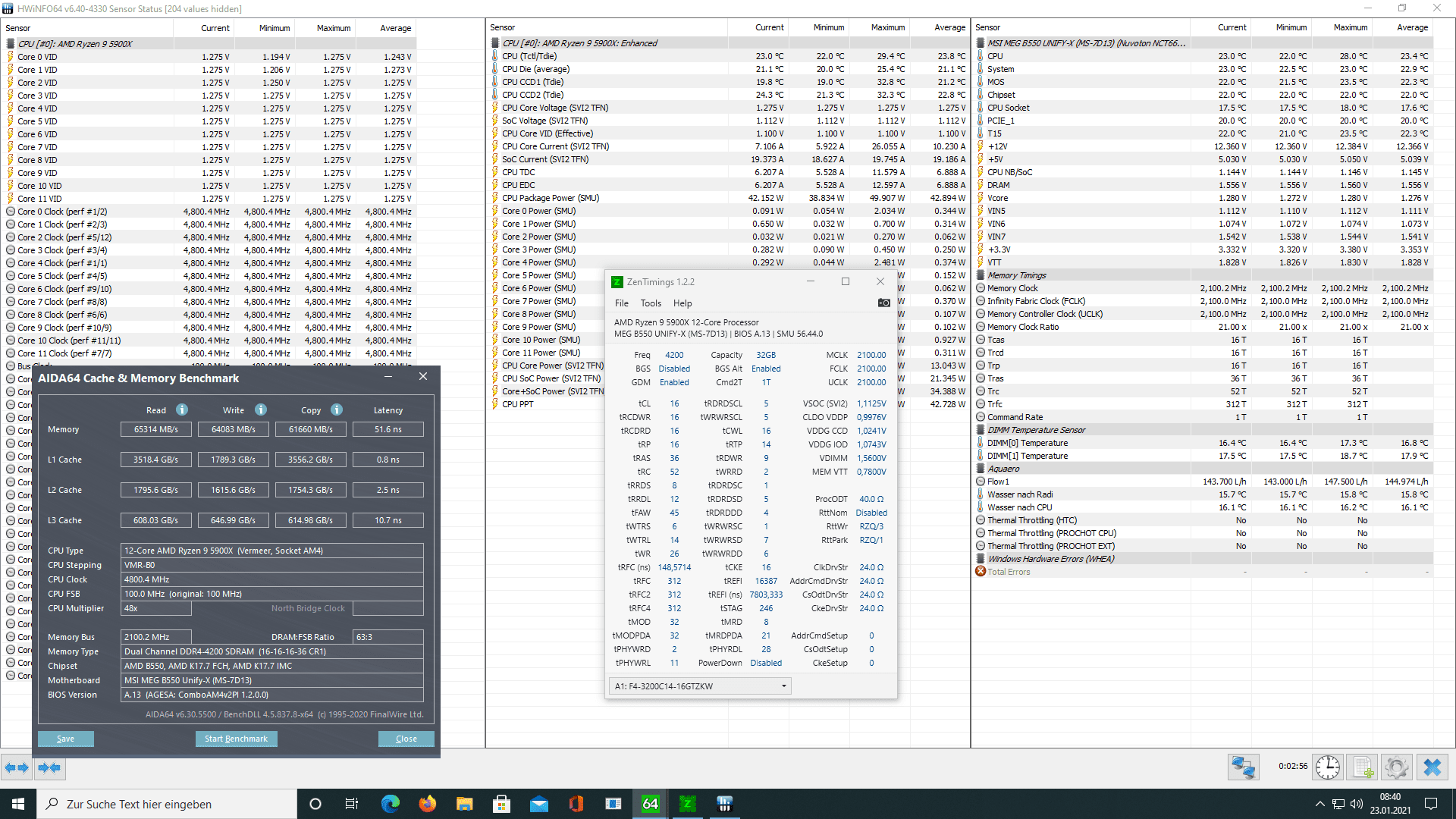Click the log file with plus icon

coord(1362,767)
